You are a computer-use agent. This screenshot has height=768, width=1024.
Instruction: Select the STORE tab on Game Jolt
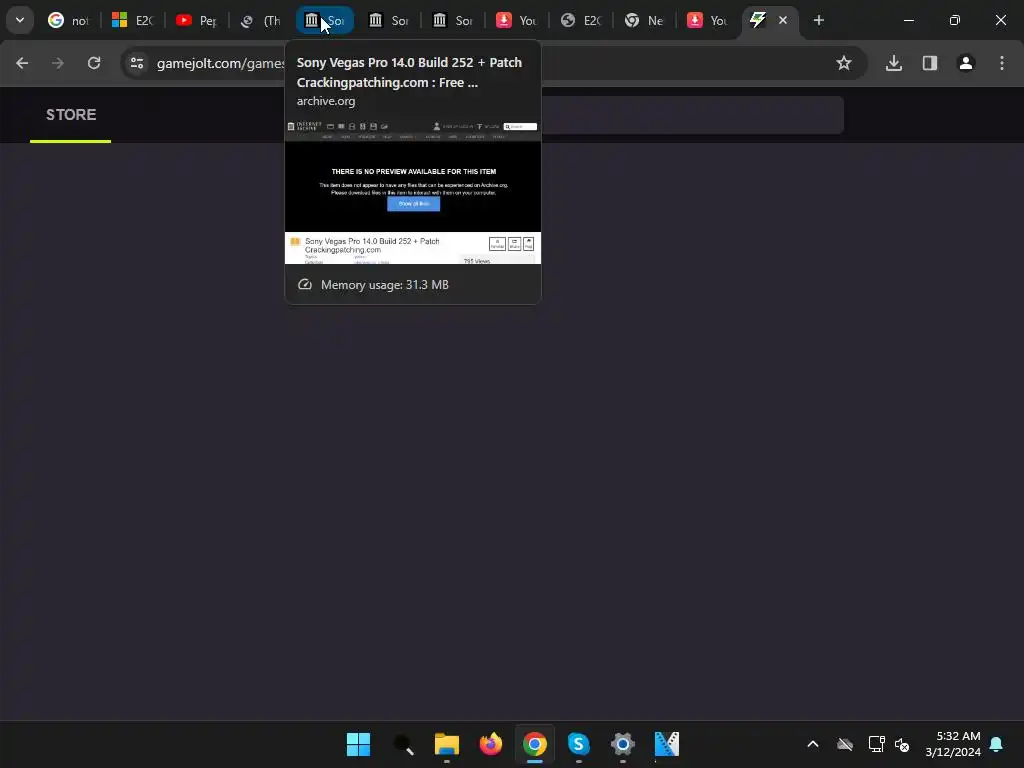pyautogui.click(x=71, y=115)
